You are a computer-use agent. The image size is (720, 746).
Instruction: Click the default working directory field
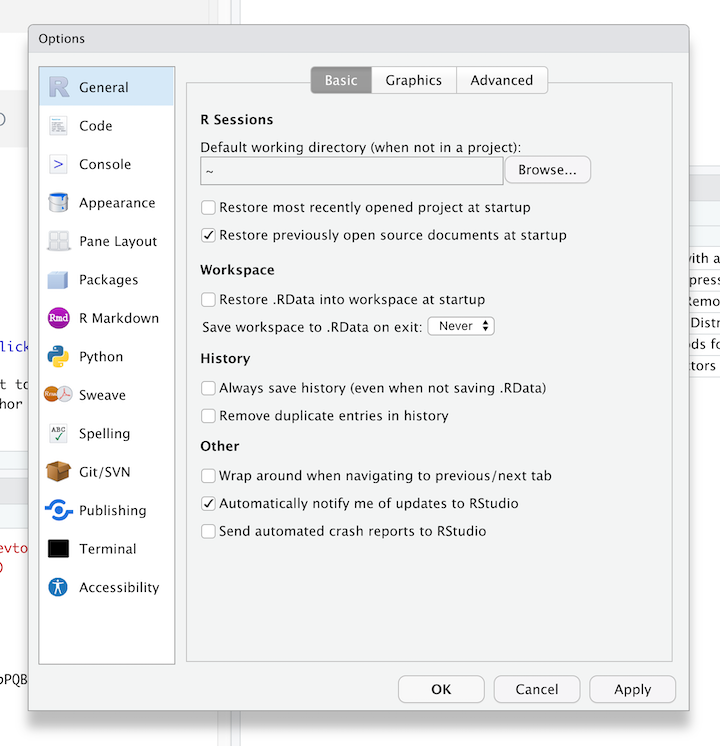click(x=351, y=171)
